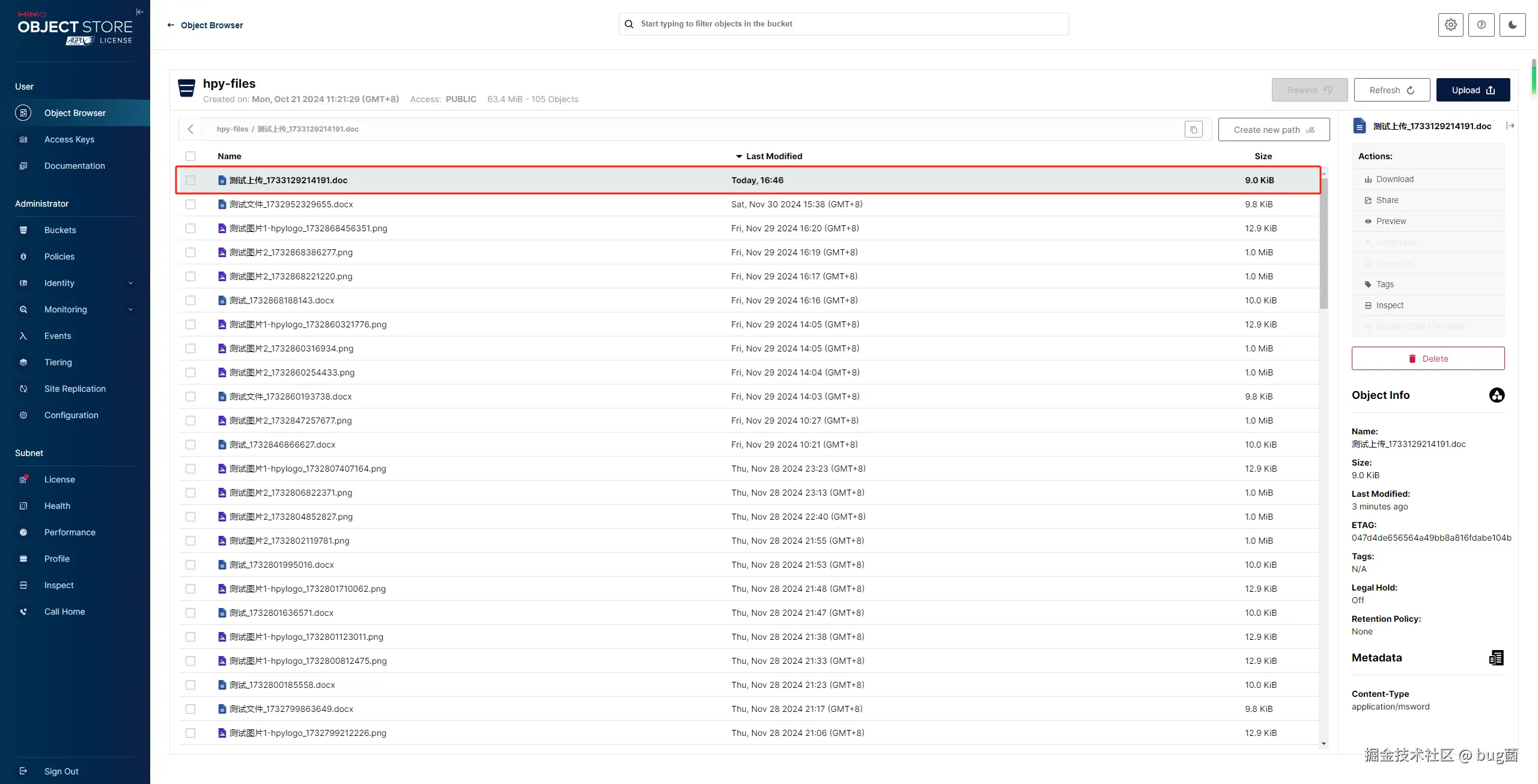Copy the object path icon
Screen dimensions: 1538x784
(x=1193, y=130)
